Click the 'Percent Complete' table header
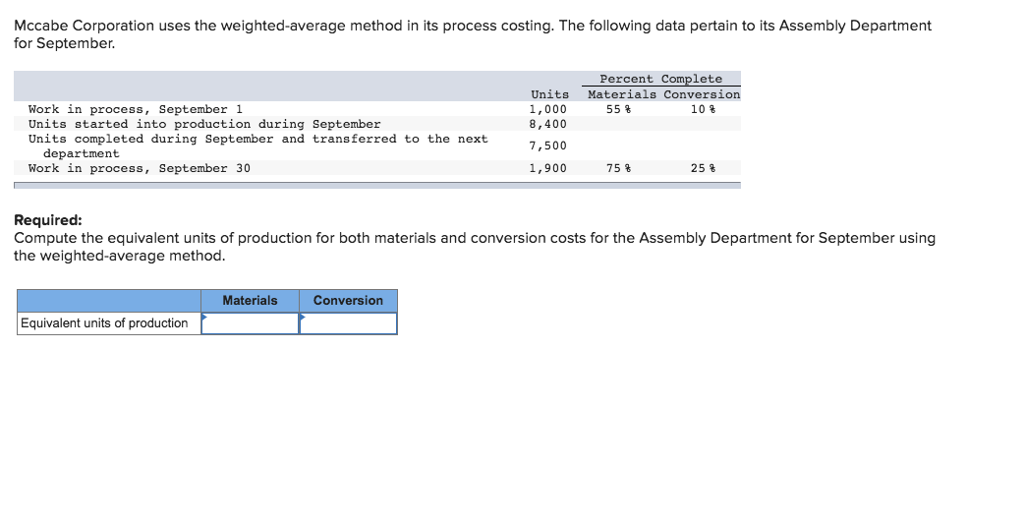1024x524 pixels. [x=661, y=79]
